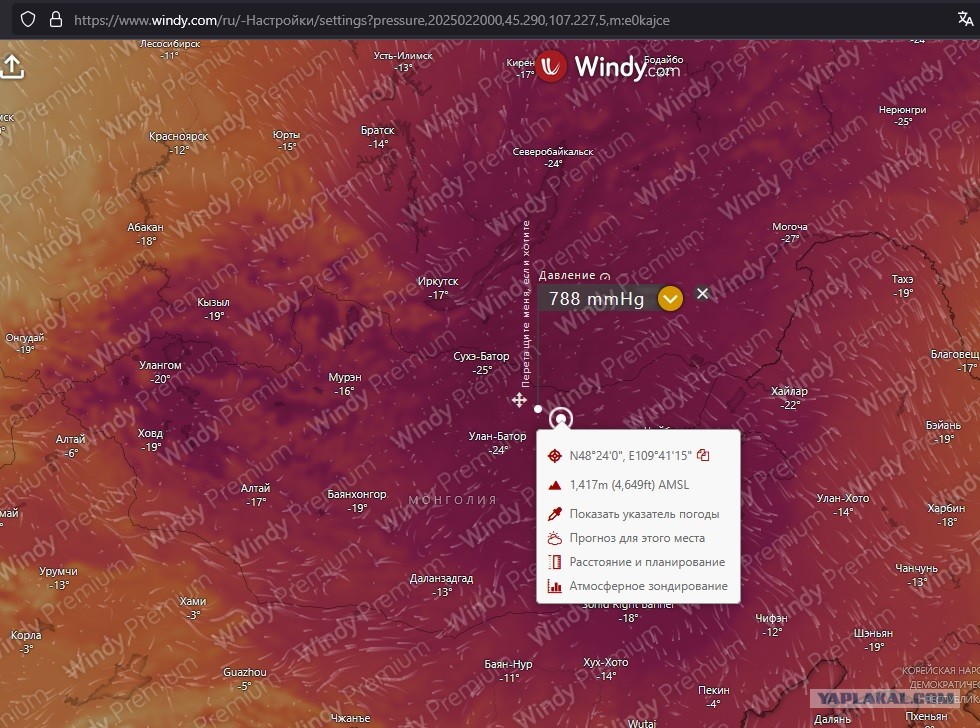Close the pressure picker with X

pos(702,293)
